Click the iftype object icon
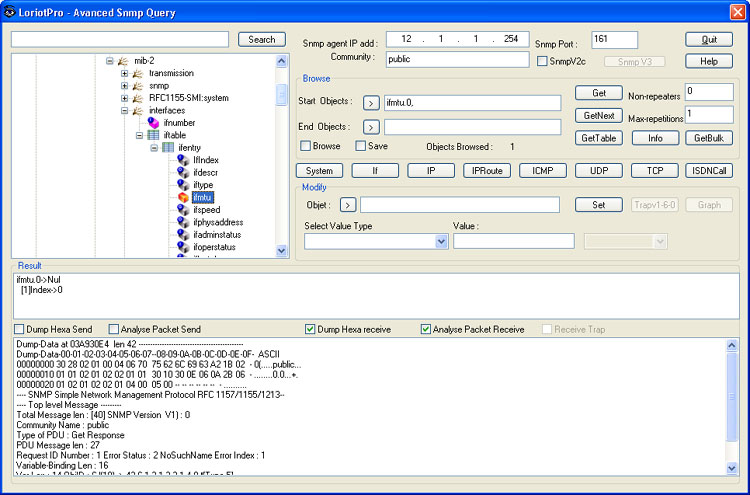 point(183,185)
